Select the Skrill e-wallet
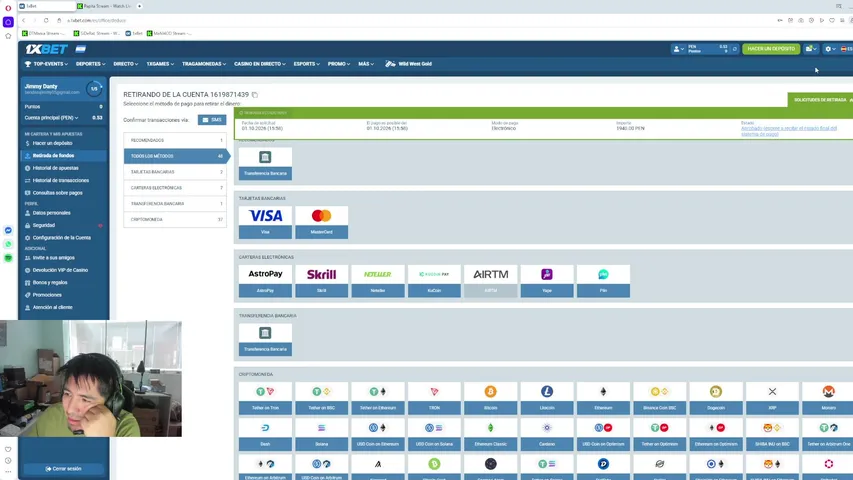The height and width of the screenshot is (480, 853). 322,281
